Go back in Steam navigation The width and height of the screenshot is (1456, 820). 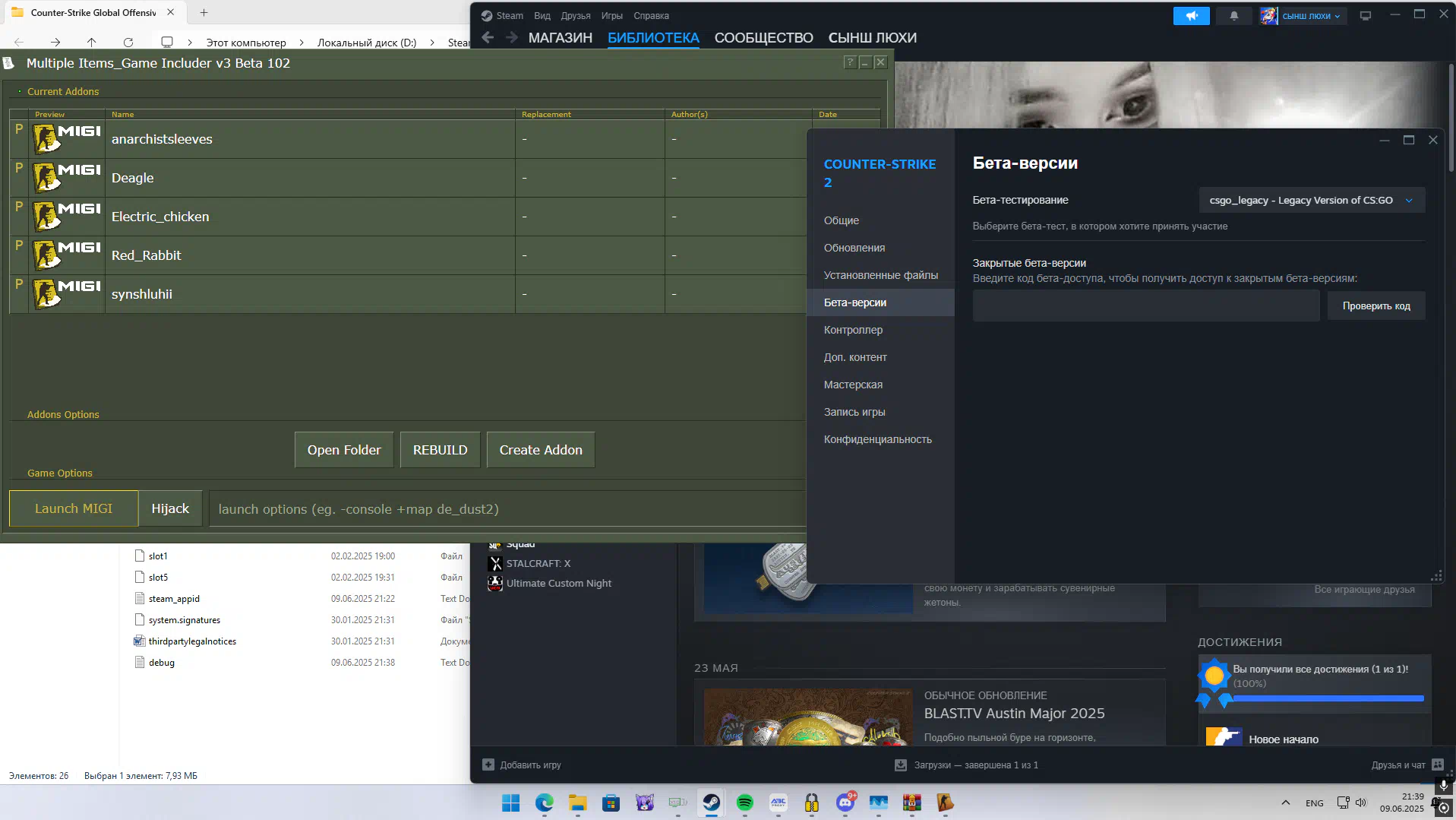coord(488,37)
